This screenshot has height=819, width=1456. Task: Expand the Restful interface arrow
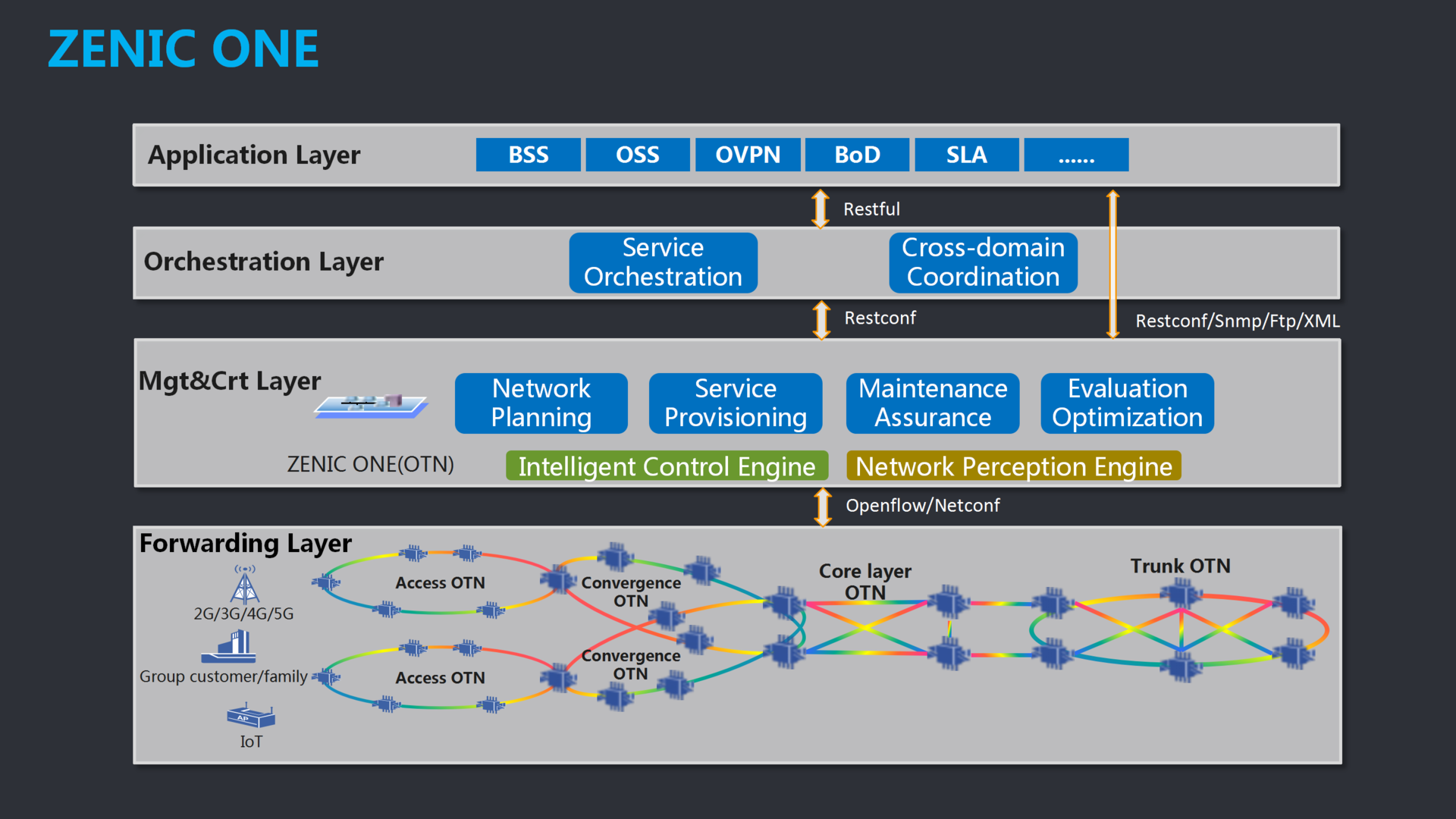pos(820,209)
